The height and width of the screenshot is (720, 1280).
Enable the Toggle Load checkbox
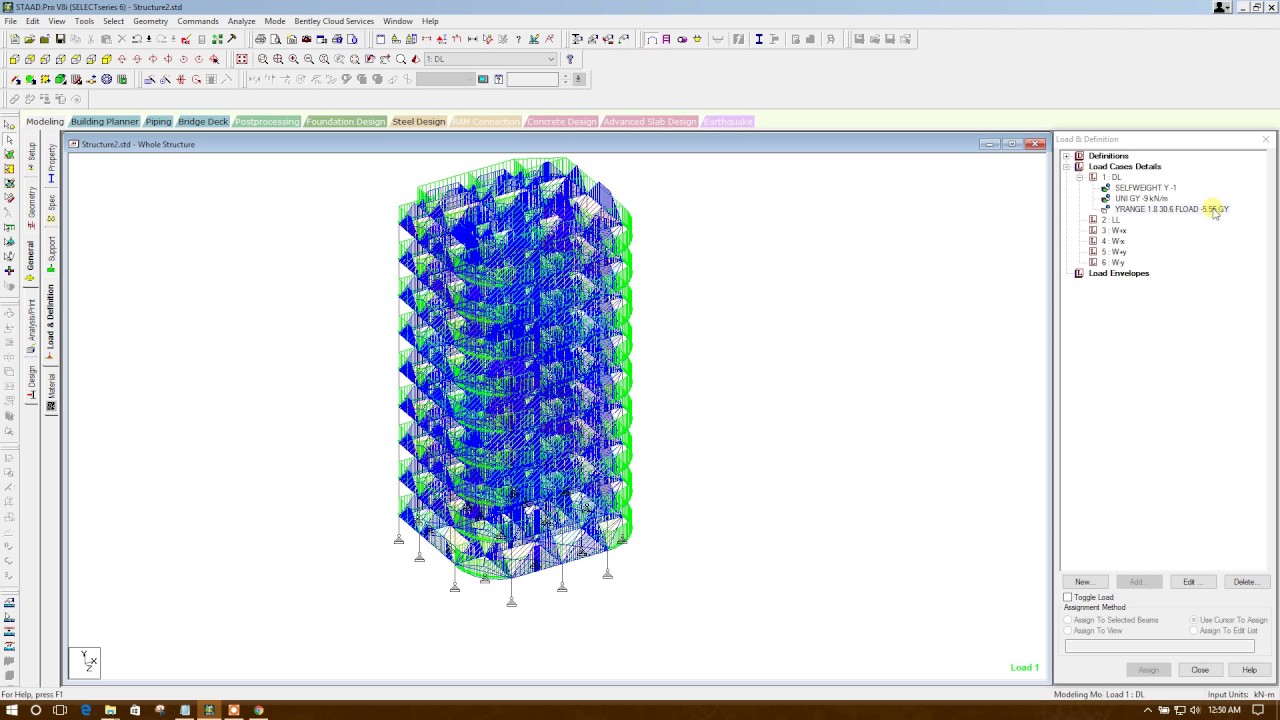[1068, 597]
